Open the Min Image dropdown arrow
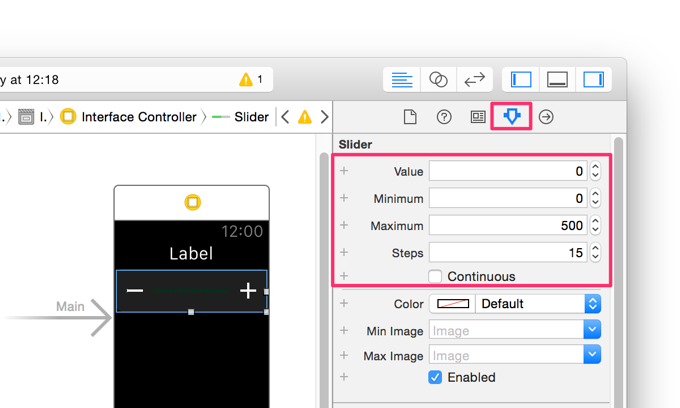 (592, 330)
